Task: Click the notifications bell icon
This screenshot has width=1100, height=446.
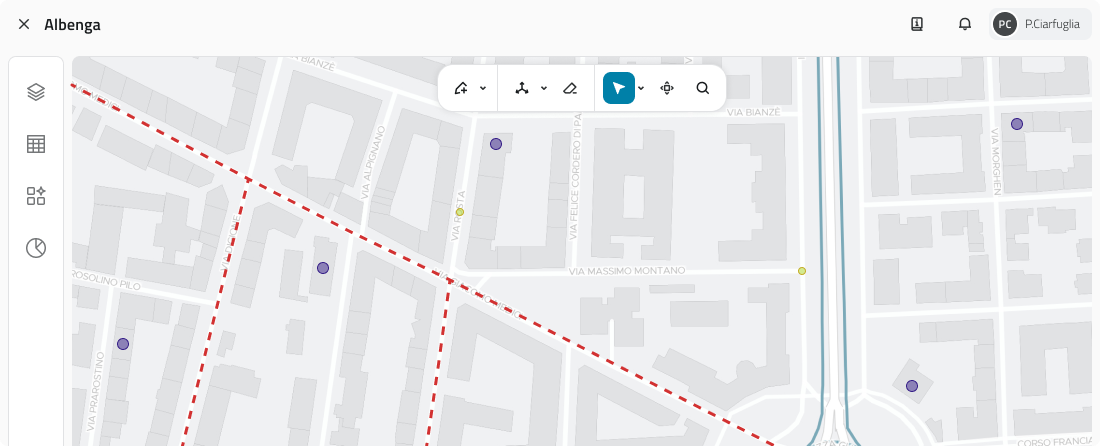Action: pos(964,24)
